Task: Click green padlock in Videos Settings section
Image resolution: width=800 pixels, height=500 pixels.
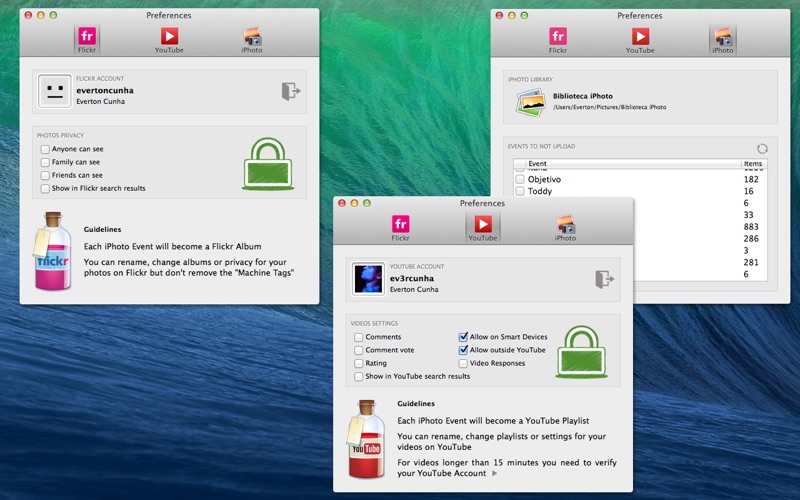Action: tap(582, 352)
